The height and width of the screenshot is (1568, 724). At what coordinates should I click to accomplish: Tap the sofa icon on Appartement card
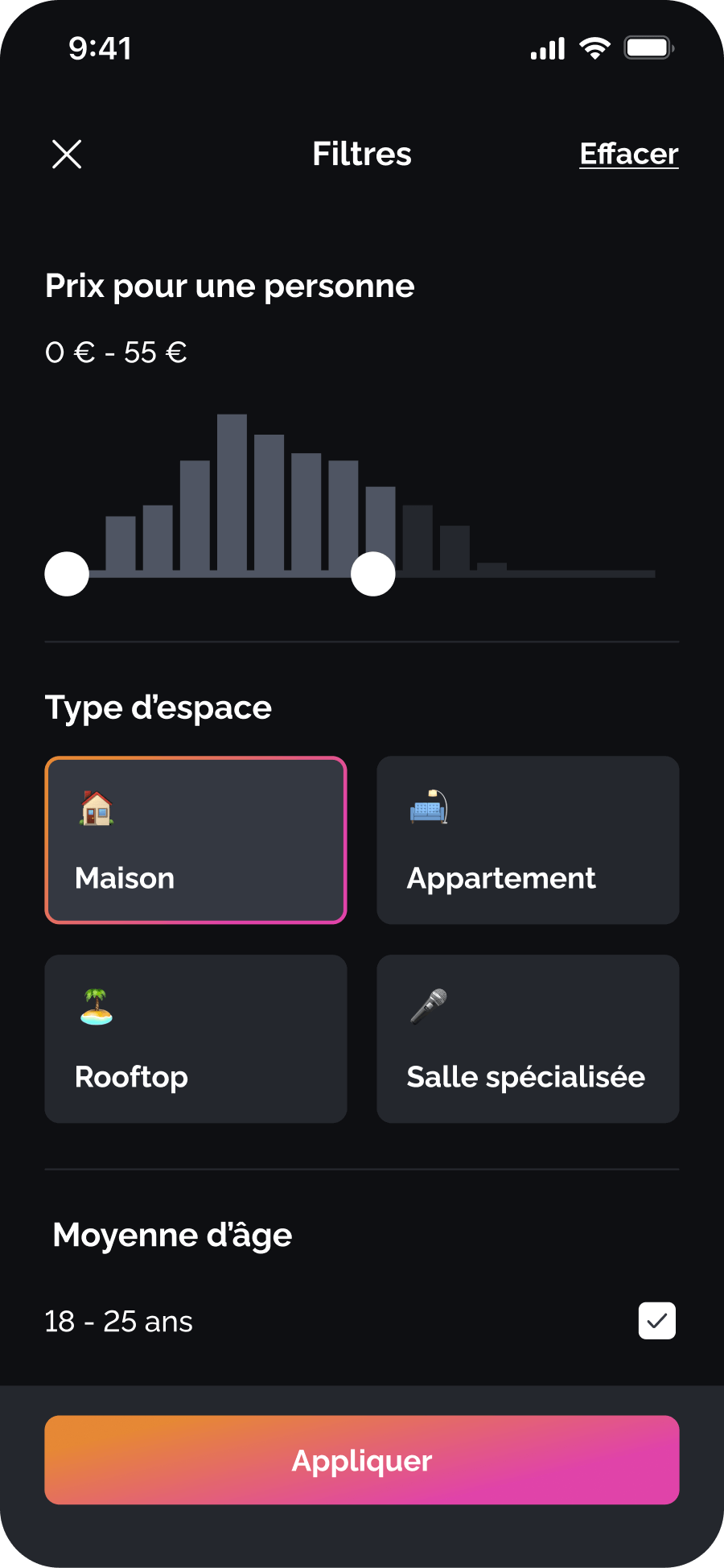[x=429, y=807]
